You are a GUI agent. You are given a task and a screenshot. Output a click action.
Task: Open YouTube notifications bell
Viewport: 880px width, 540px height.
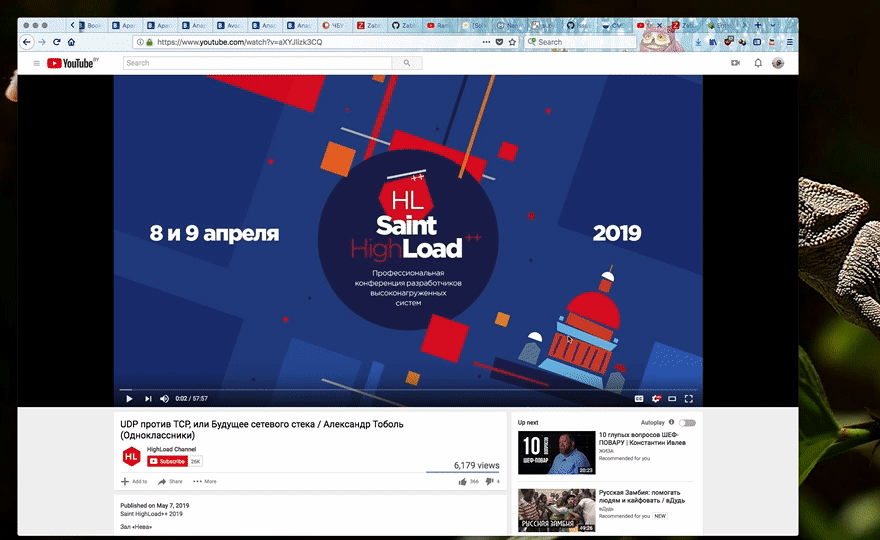[758, 63]
